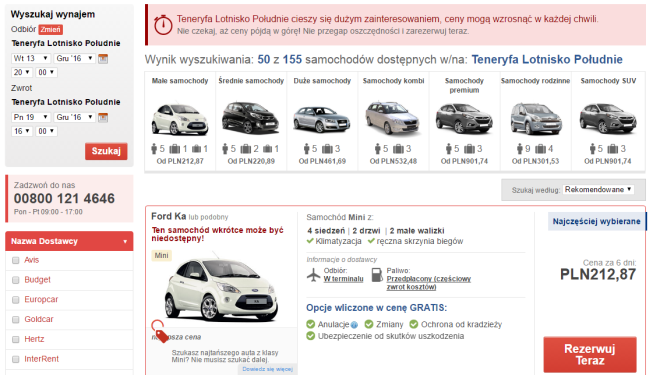
Task: Click the green check next to Anulacje
Action: click(x=310, y=324)
